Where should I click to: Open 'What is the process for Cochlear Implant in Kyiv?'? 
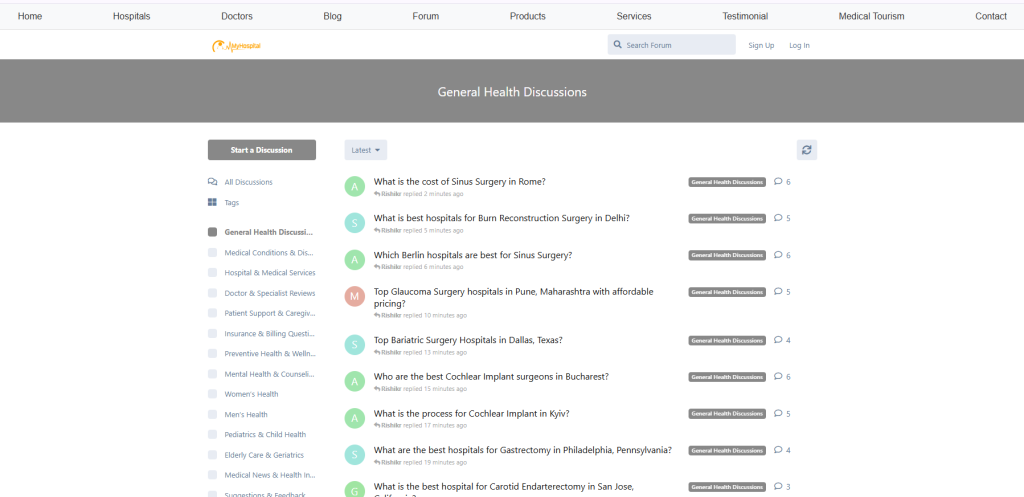pos(472,413)
